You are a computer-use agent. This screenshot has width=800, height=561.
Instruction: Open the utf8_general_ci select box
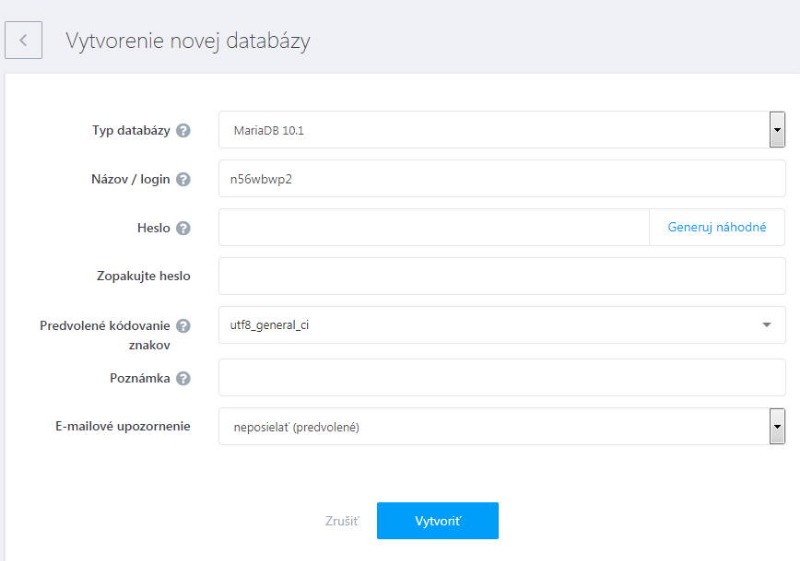502,325
